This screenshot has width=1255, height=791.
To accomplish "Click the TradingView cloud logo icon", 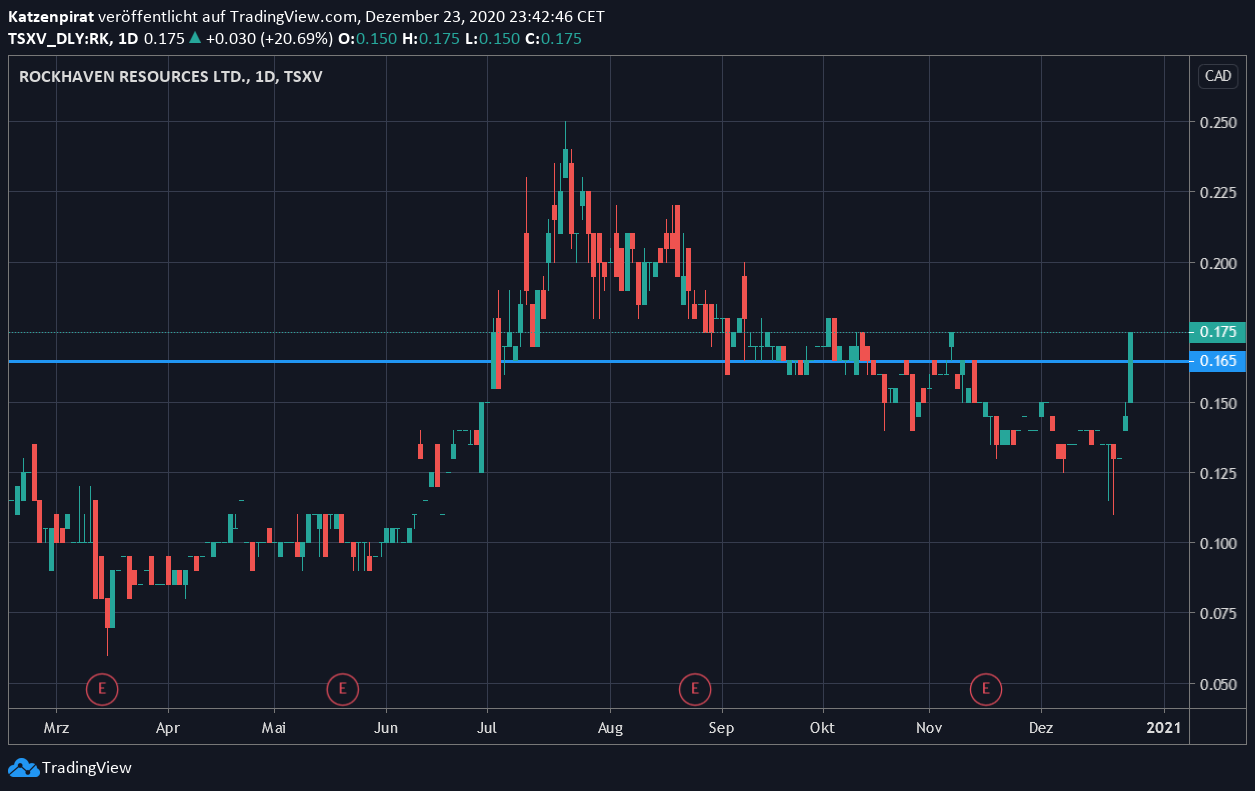I will 23,768.
